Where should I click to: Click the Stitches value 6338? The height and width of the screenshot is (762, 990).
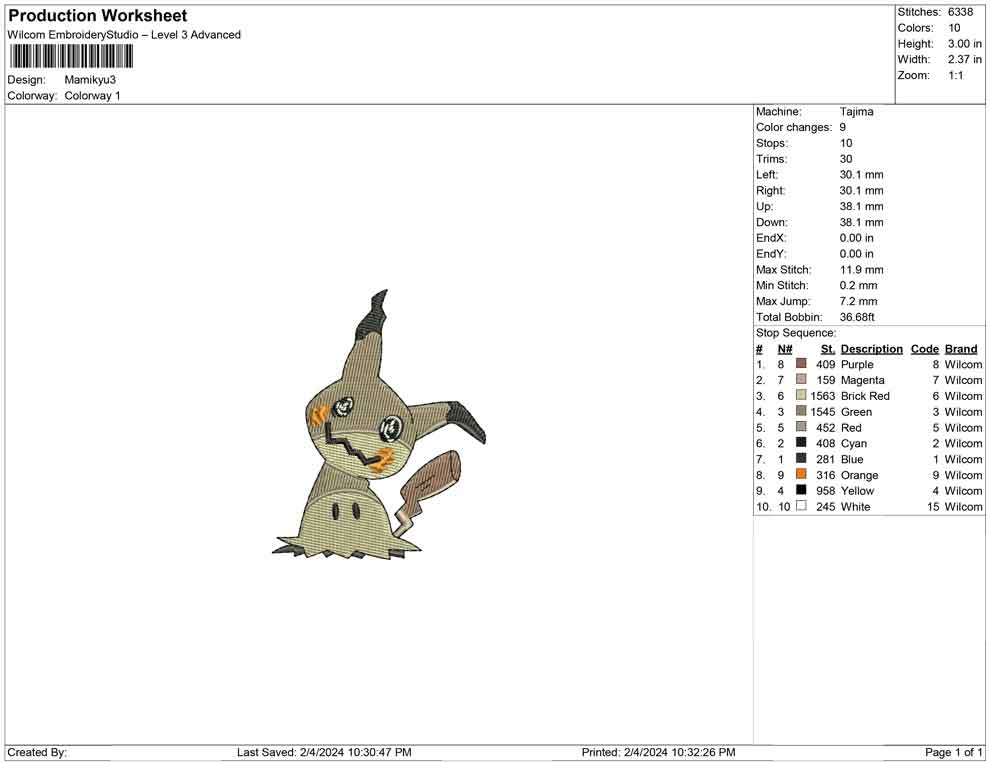(x=960, y=12)
